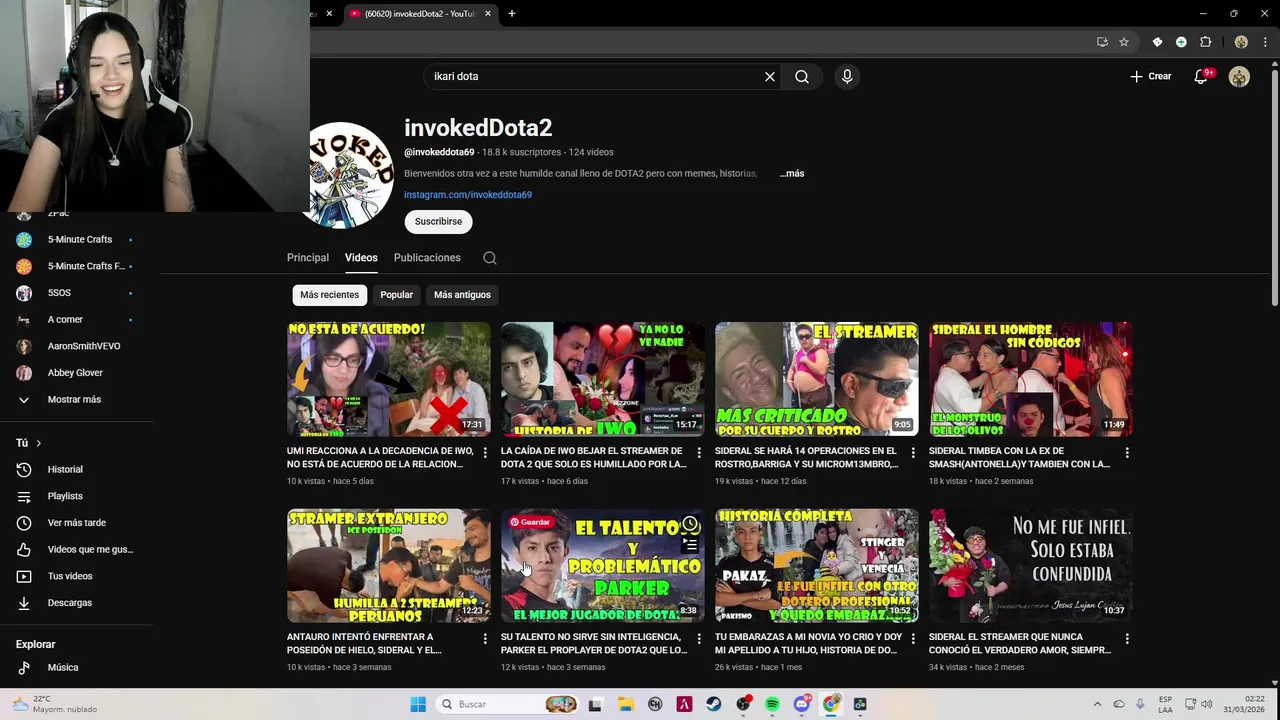Screen dimensions: 1280x720
Task: Open a new browser tab
Action: click(x=512, y=13)
